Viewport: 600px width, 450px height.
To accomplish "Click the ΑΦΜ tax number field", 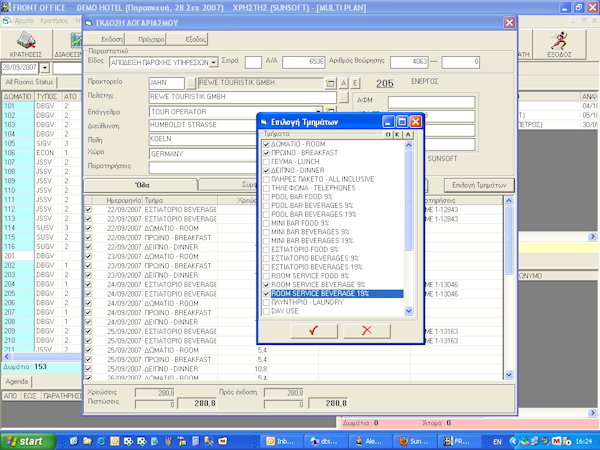I will click(x=431, y=102).
